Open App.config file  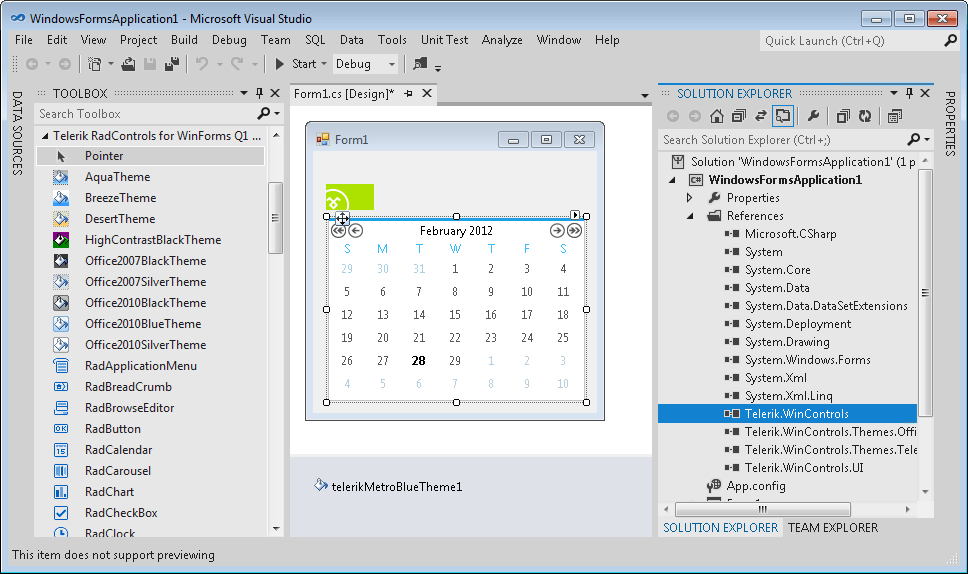pos(756,486)
